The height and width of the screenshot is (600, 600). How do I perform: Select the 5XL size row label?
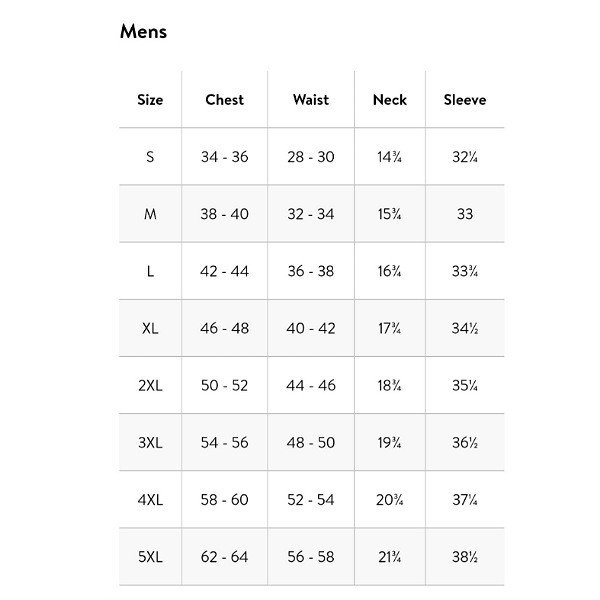[150, 556]
